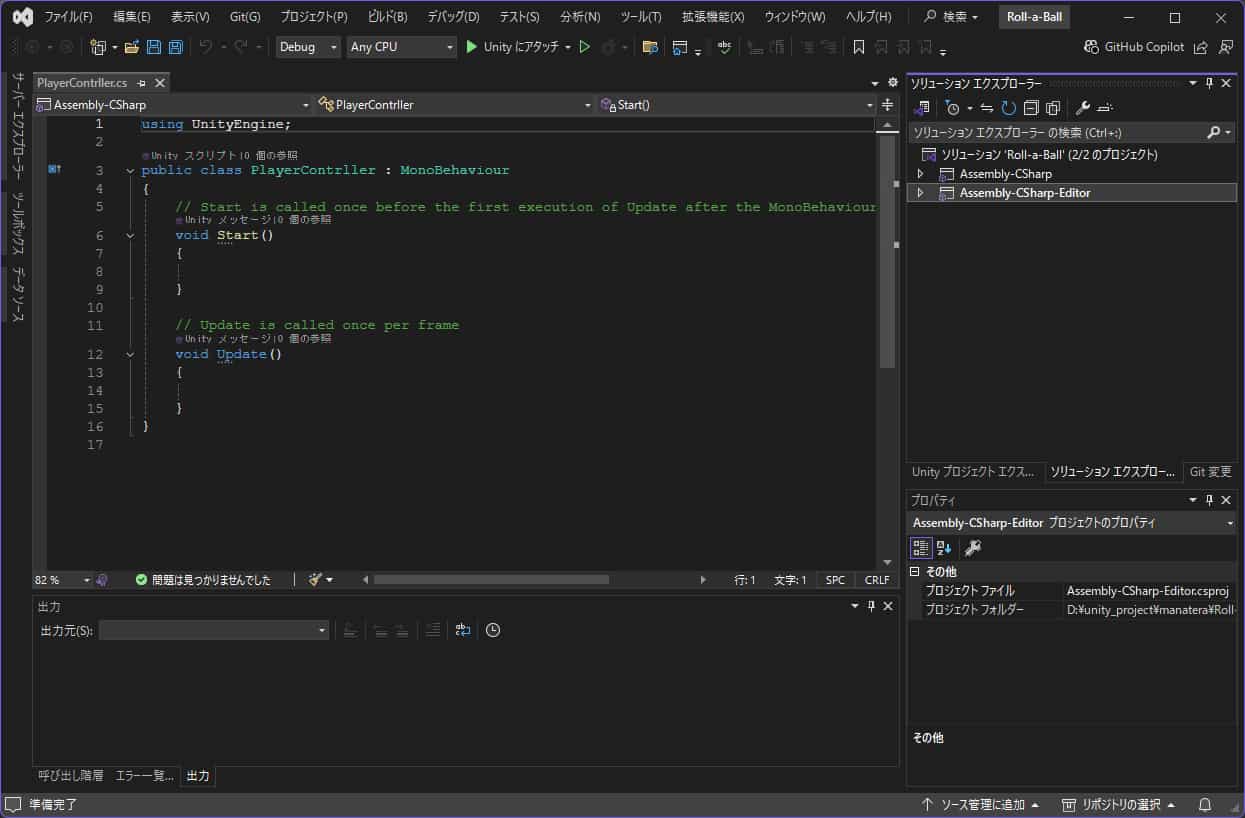
Task: Toggle alphabetical sort in Properties panel
Action: pyautogui.click(x=944, y=547)
